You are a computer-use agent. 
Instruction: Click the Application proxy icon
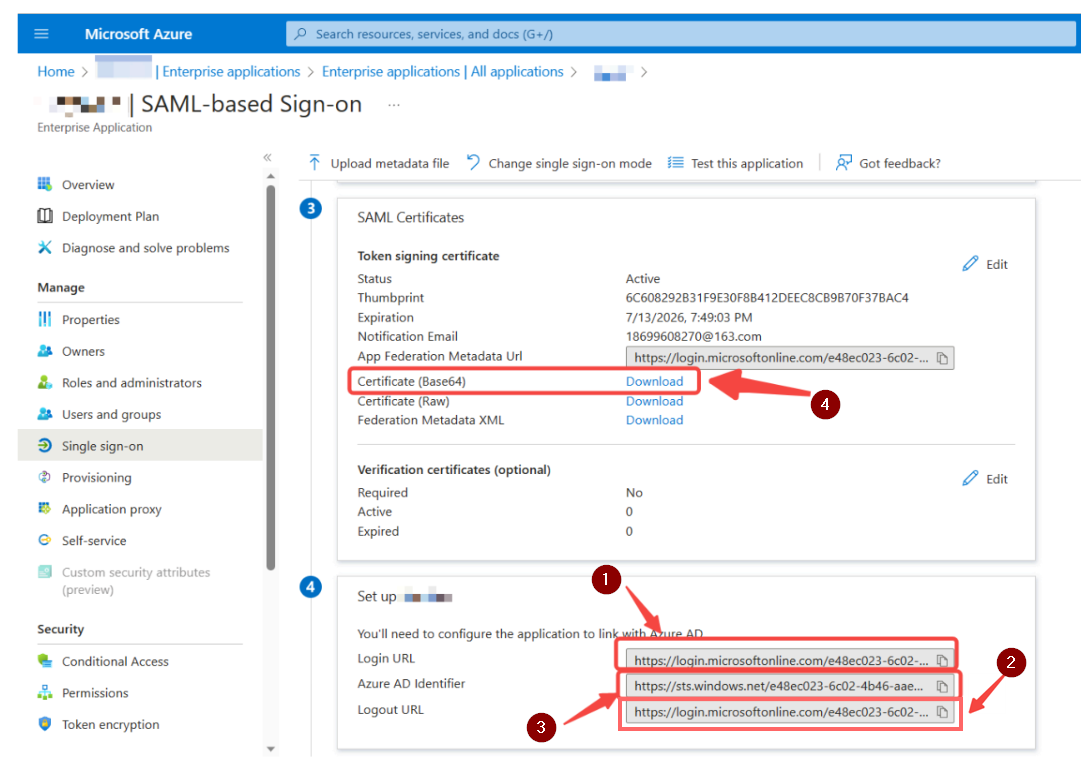[x=45, y=509]
